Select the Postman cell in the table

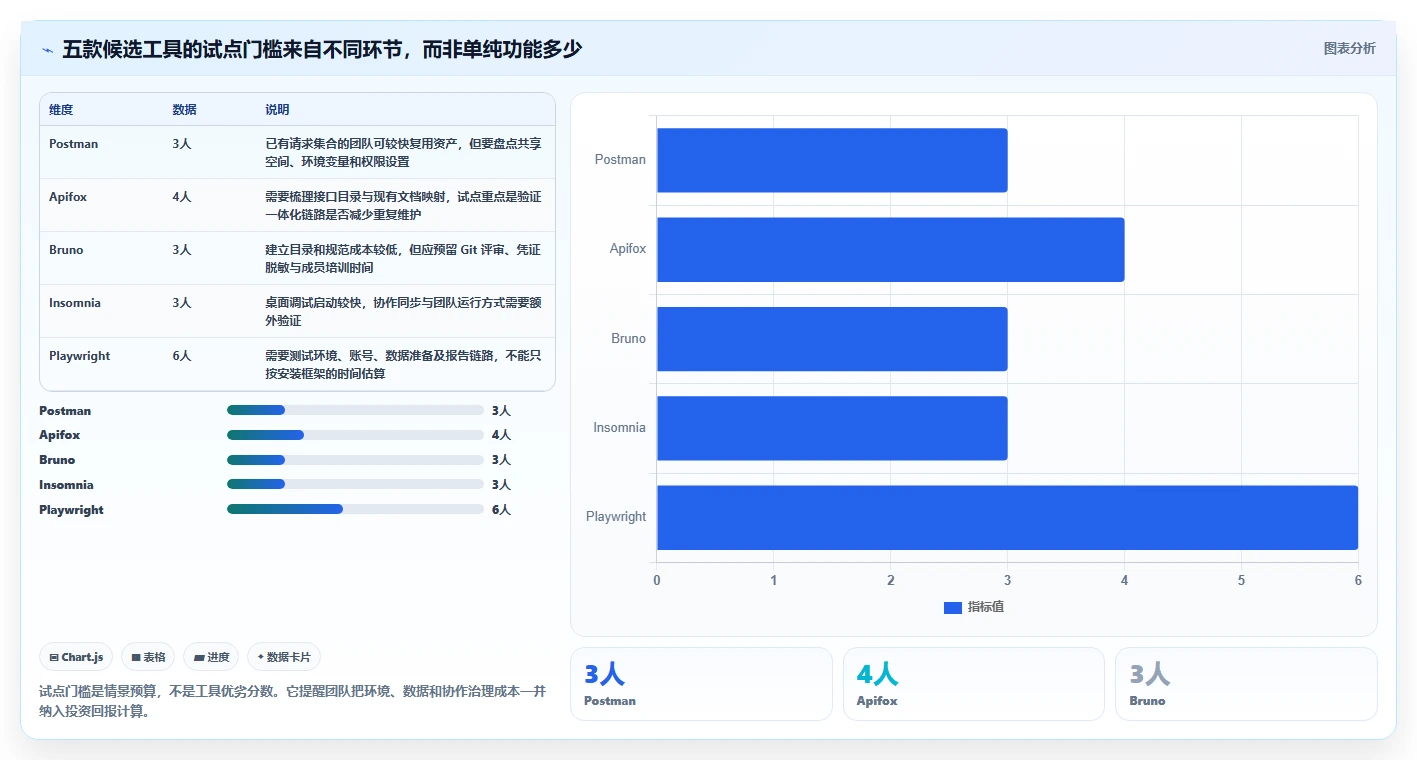coord(74,144)
